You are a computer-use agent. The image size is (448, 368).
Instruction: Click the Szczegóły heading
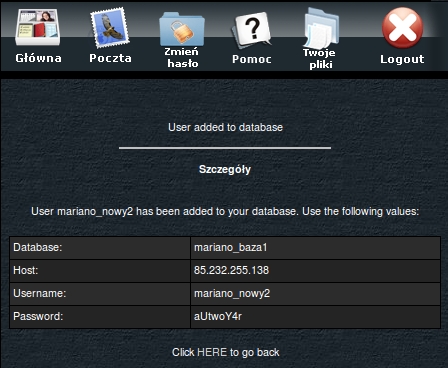225,169
